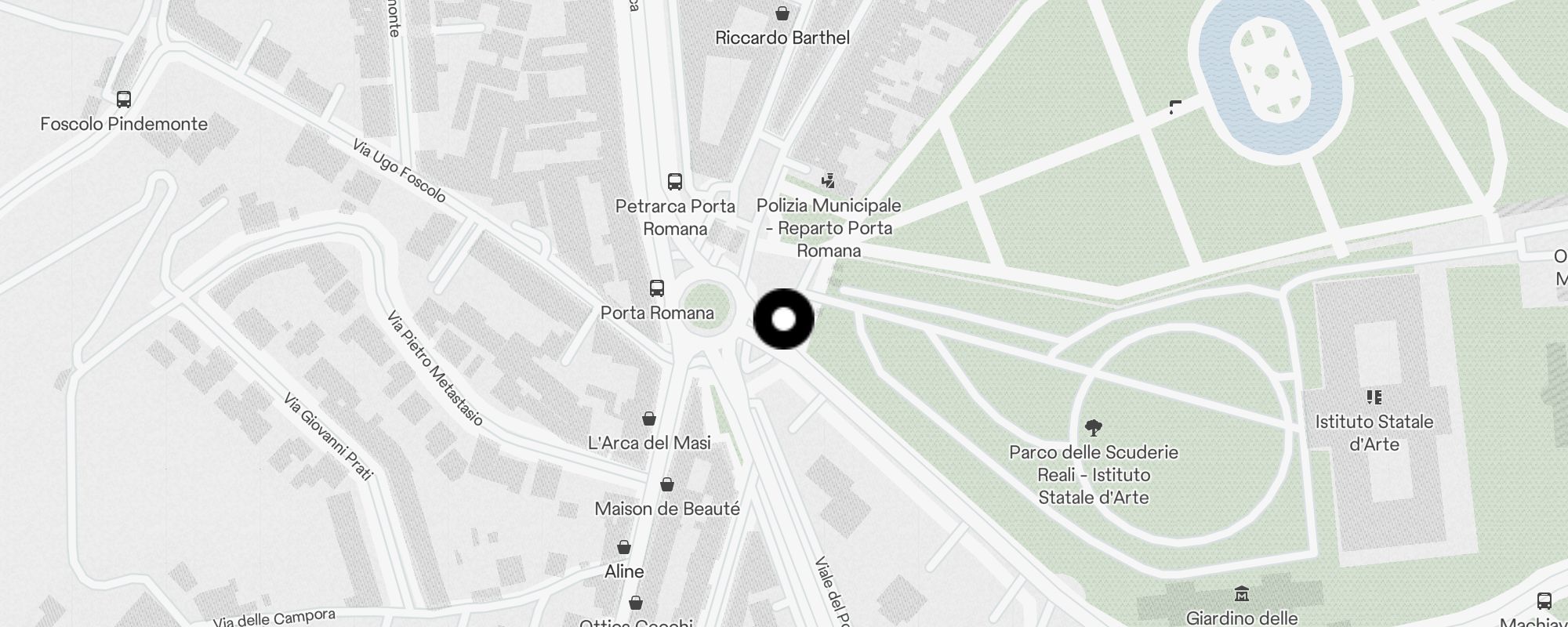Click the Giardino delle museum icon
Viewport: 1568px width, 627px height.
pos(1241,593)
